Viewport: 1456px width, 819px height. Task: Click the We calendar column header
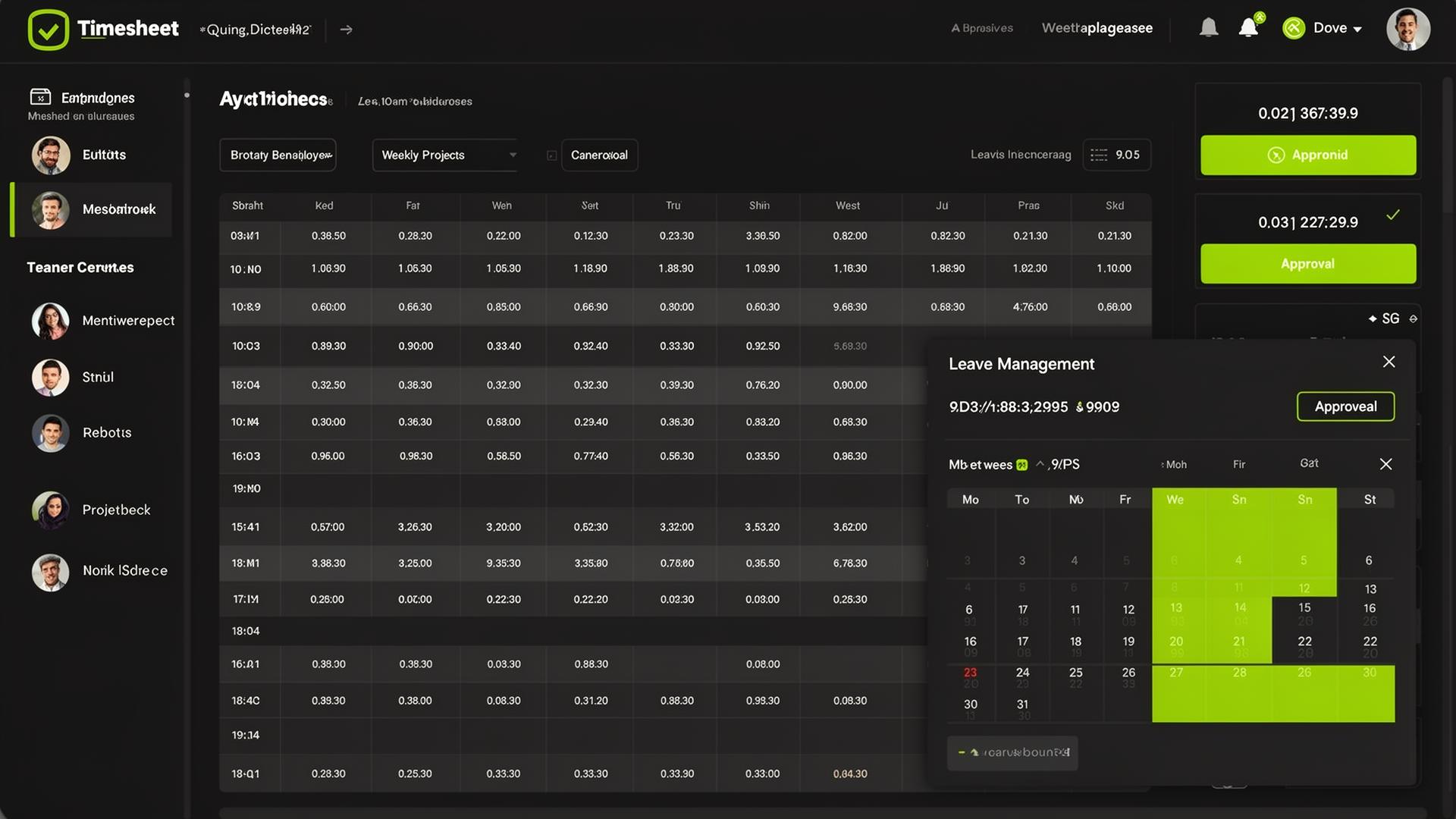click(1175, 500)
